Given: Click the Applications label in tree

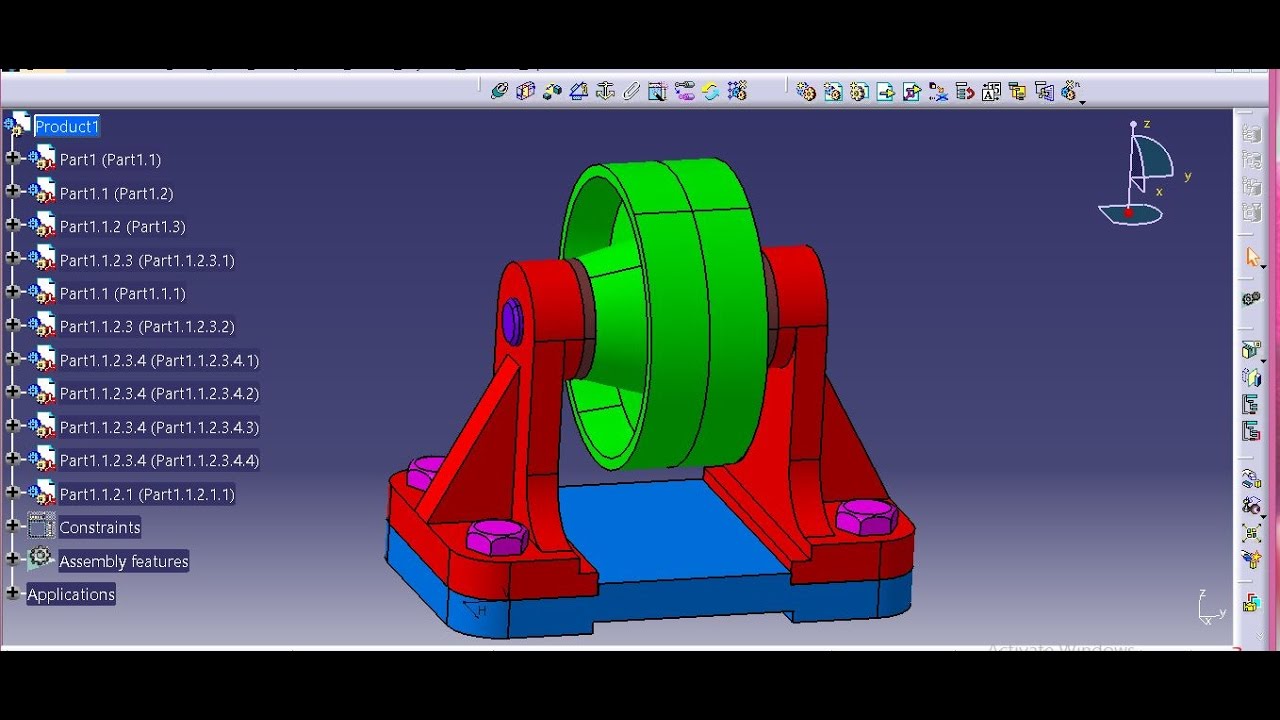Looking at the screenshot, I should (x=71, y=594).
